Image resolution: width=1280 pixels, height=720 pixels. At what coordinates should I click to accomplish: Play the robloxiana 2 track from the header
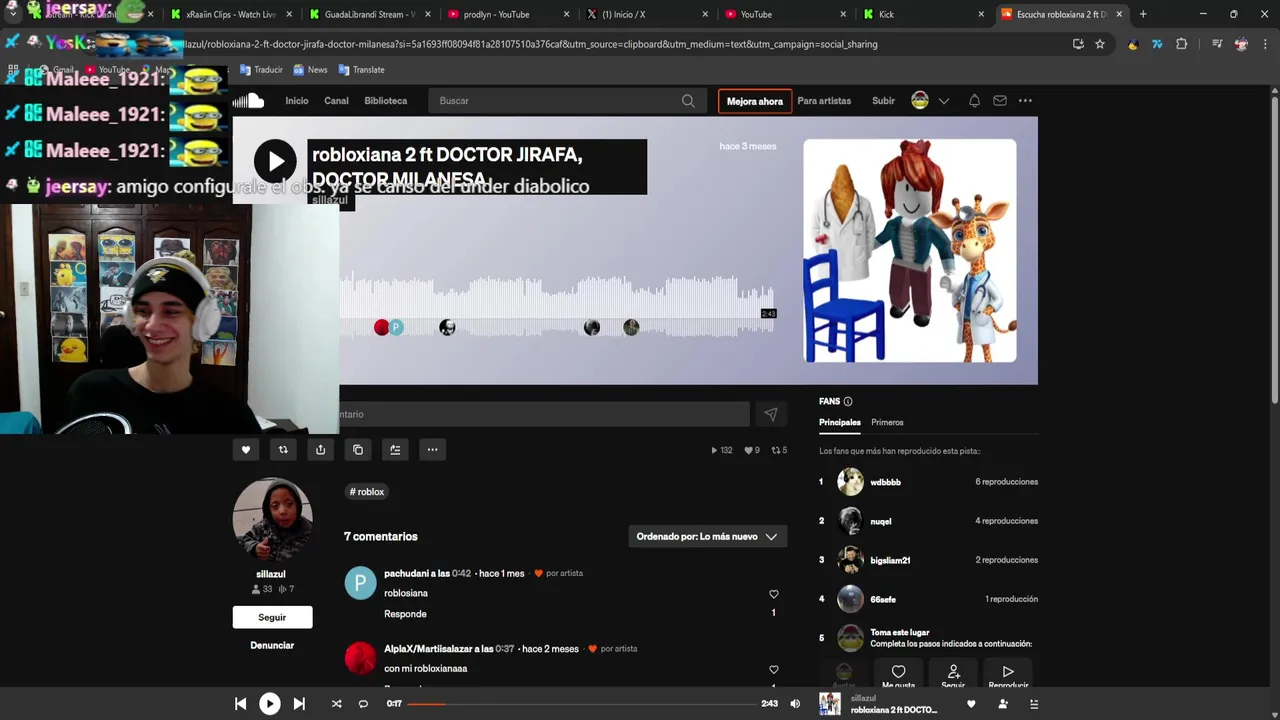click(275, 161)
